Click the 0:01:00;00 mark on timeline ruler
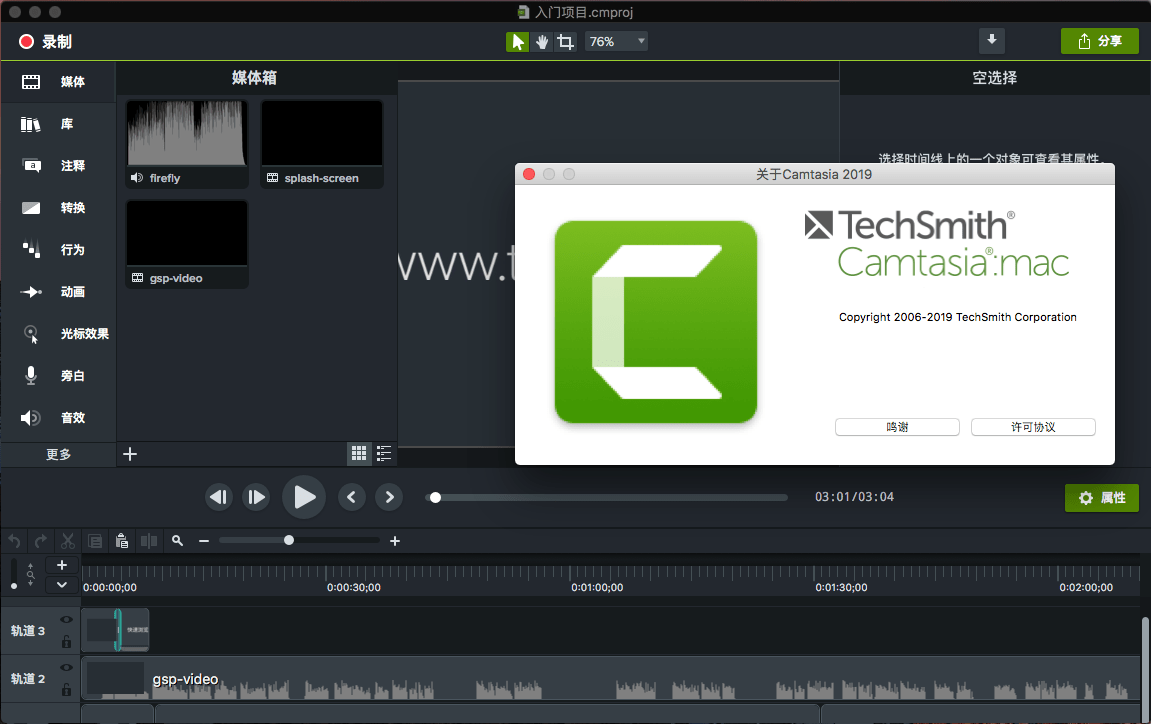Screen dimensions: 1151x724 click(597, 587)
